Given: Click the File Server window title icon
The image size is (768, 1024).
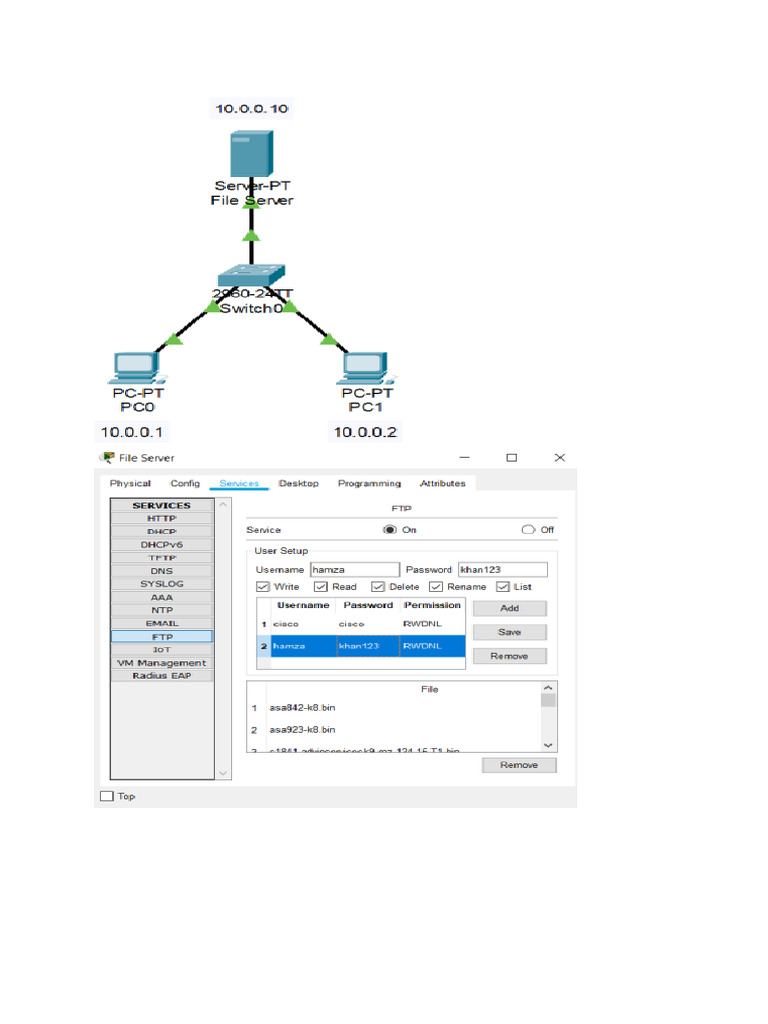Looking at the screenshot, I should [x=106, y=457].
